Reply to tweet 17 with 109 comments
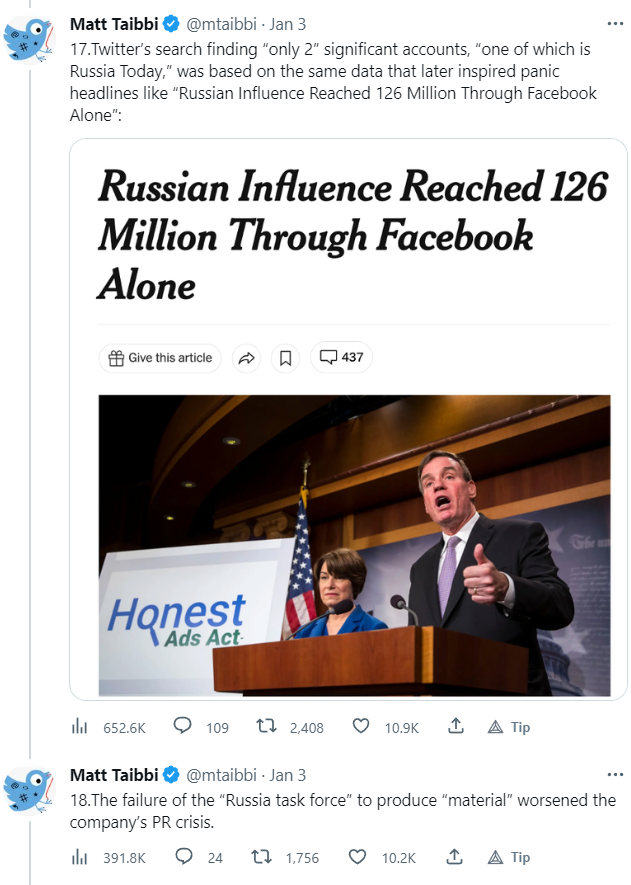The width and height of the screenshot is (631, 885). tap(183, 727)
